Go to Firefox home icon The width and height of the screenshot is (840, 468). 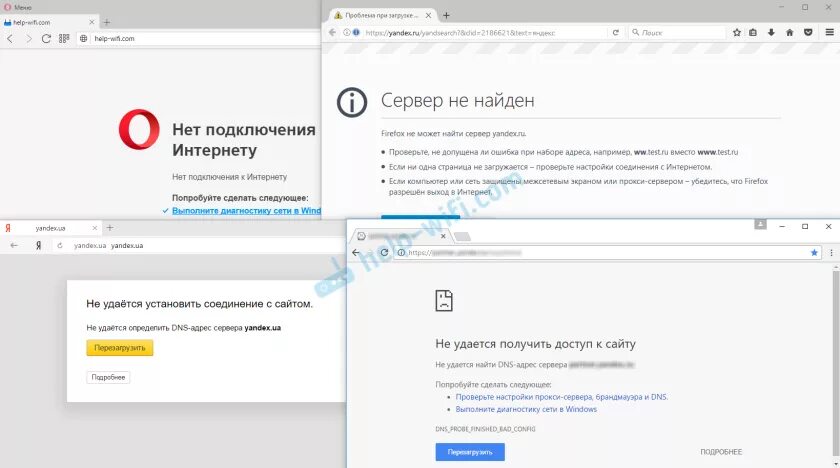point(789,33)
